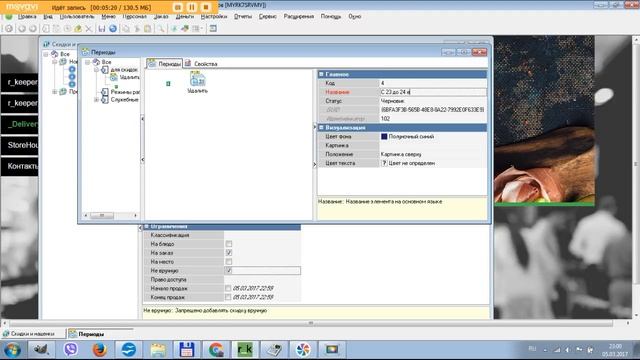This screenshot has width=640, height=360.
Task: Click the midnight blue Цвет фона swatch
Action: tap(384, 137)
